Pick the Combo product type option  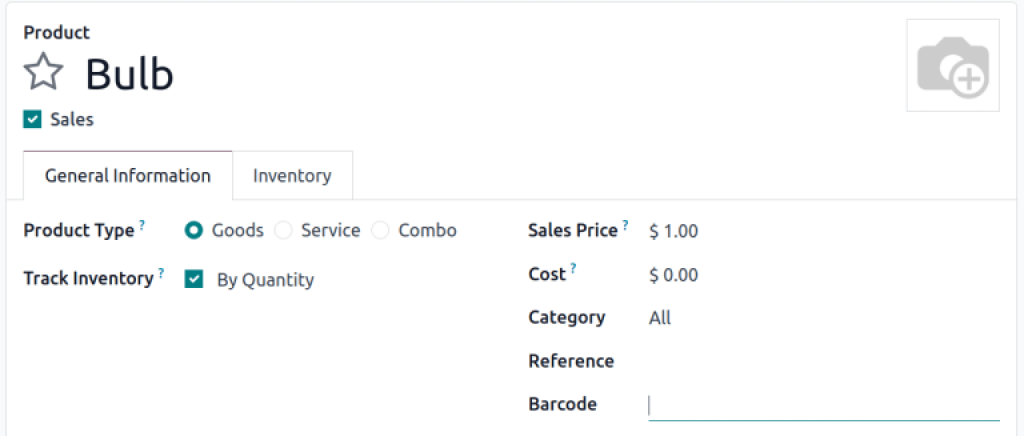click(380, 230)
